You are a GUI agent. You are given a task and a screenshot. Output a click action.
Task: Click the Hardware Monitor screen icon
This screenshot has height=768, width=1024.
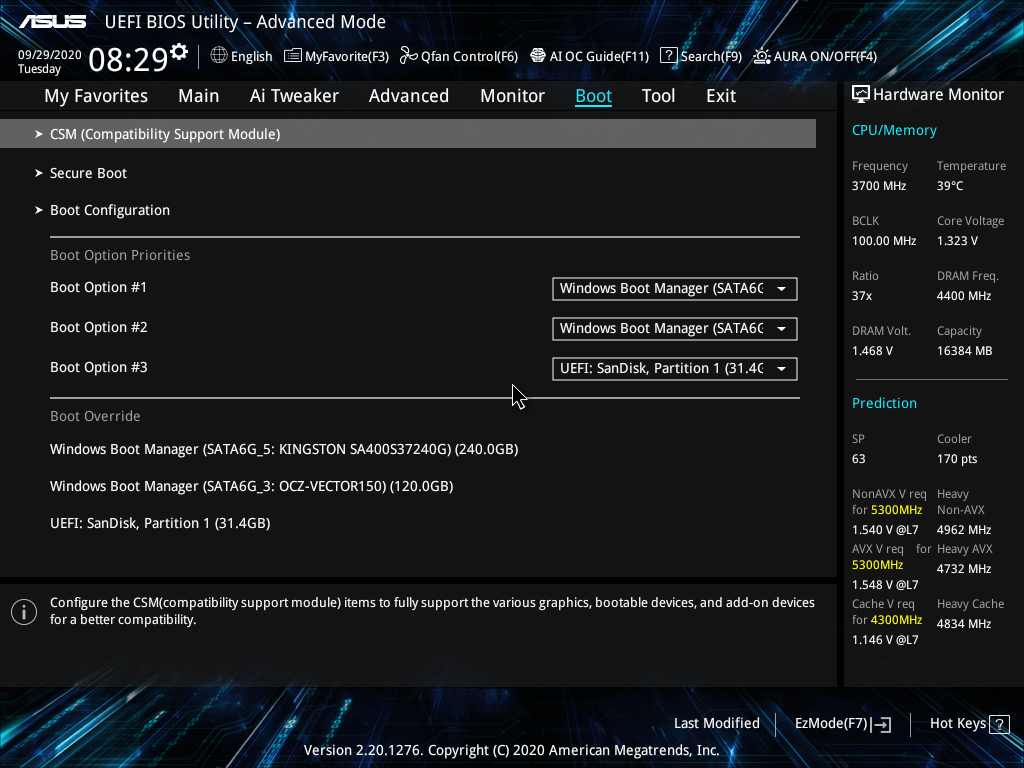tap(861, 95)
